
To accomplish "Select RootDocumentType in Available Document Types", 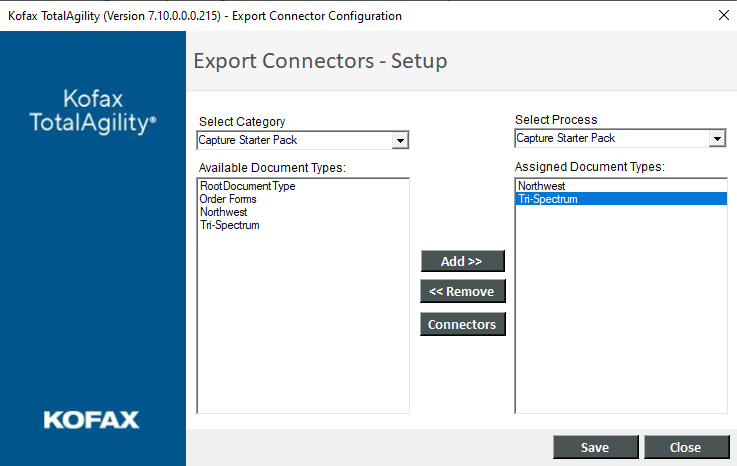I will 247,186.
